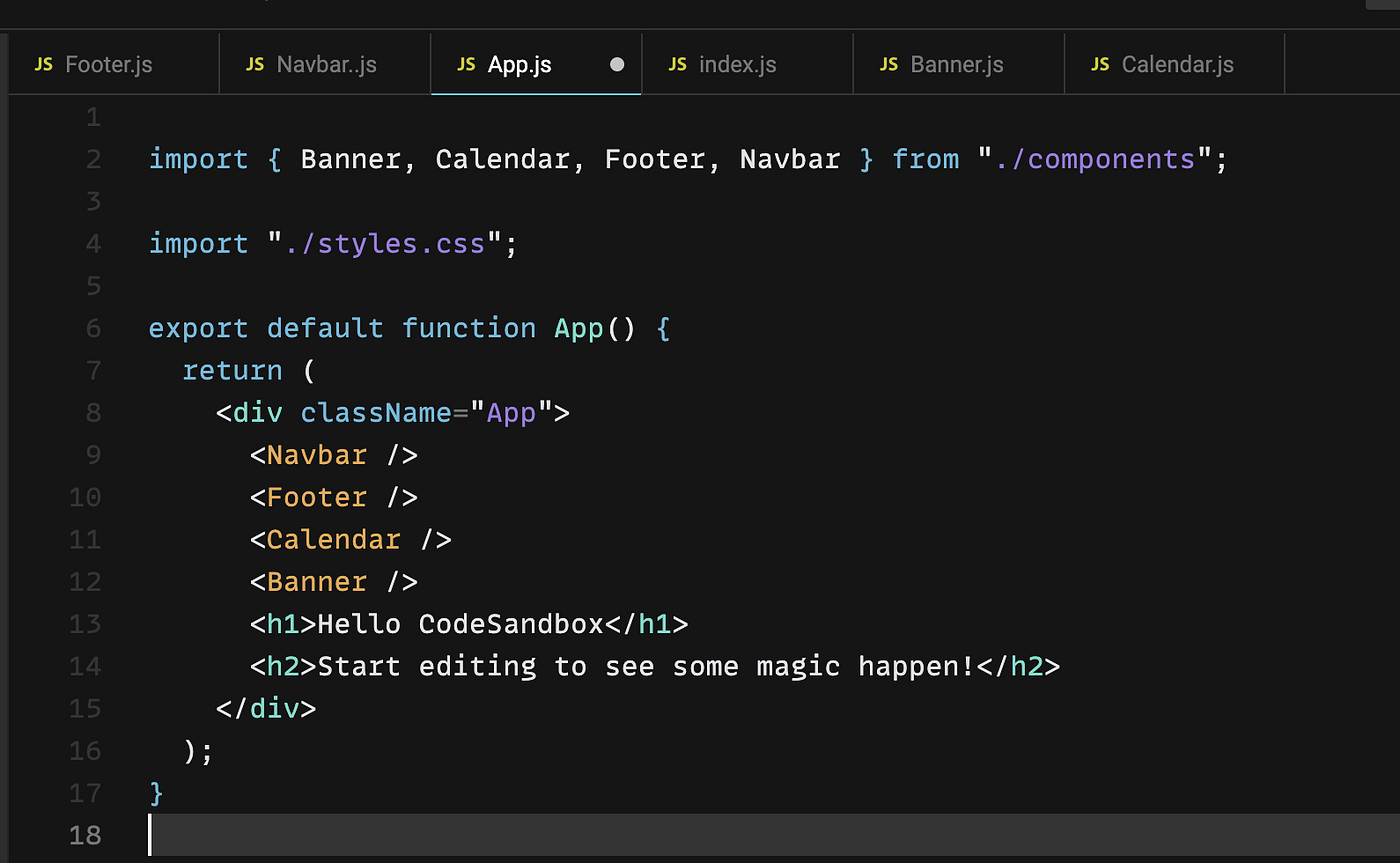Switch to the index.js tab

[737, 64]
